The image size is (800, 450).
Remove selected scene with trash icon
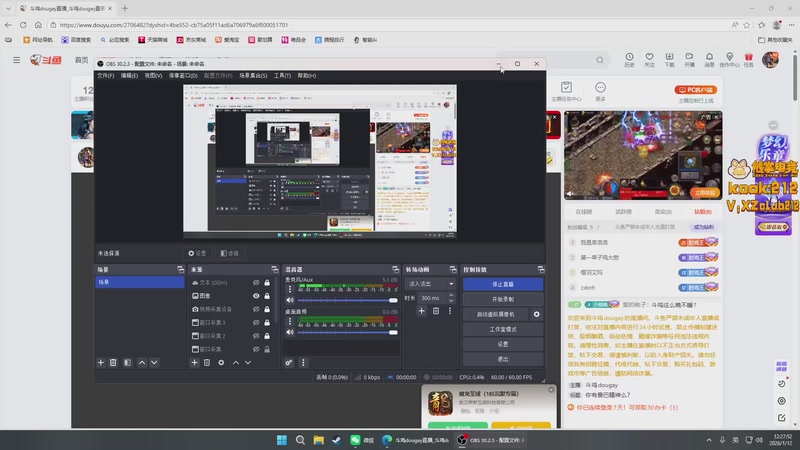click(113, 362)
